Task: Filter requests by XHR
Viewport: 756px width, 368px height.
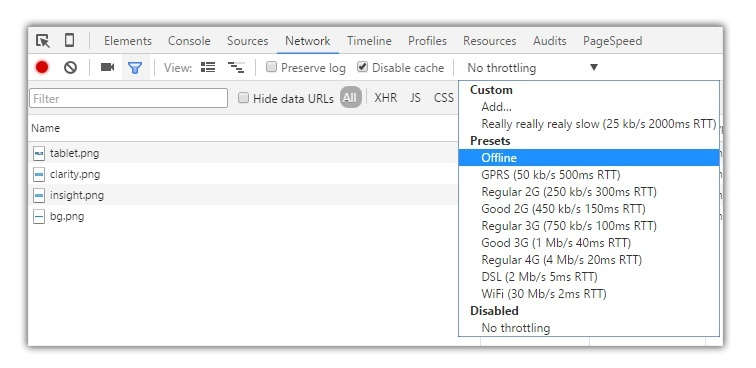Action: [x=386, y=98]
